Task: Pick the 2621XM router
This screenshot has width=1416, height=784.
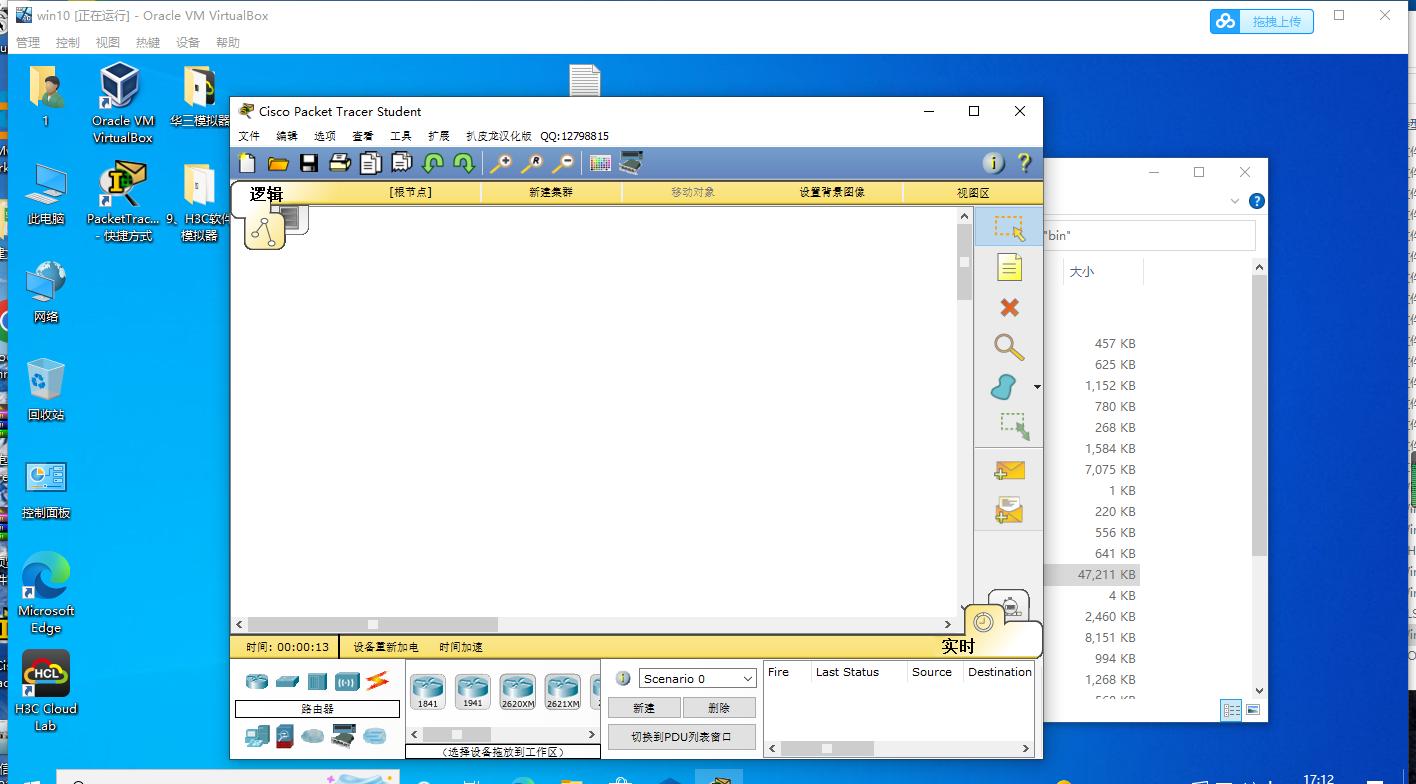Action: click(x=563, y=691)
